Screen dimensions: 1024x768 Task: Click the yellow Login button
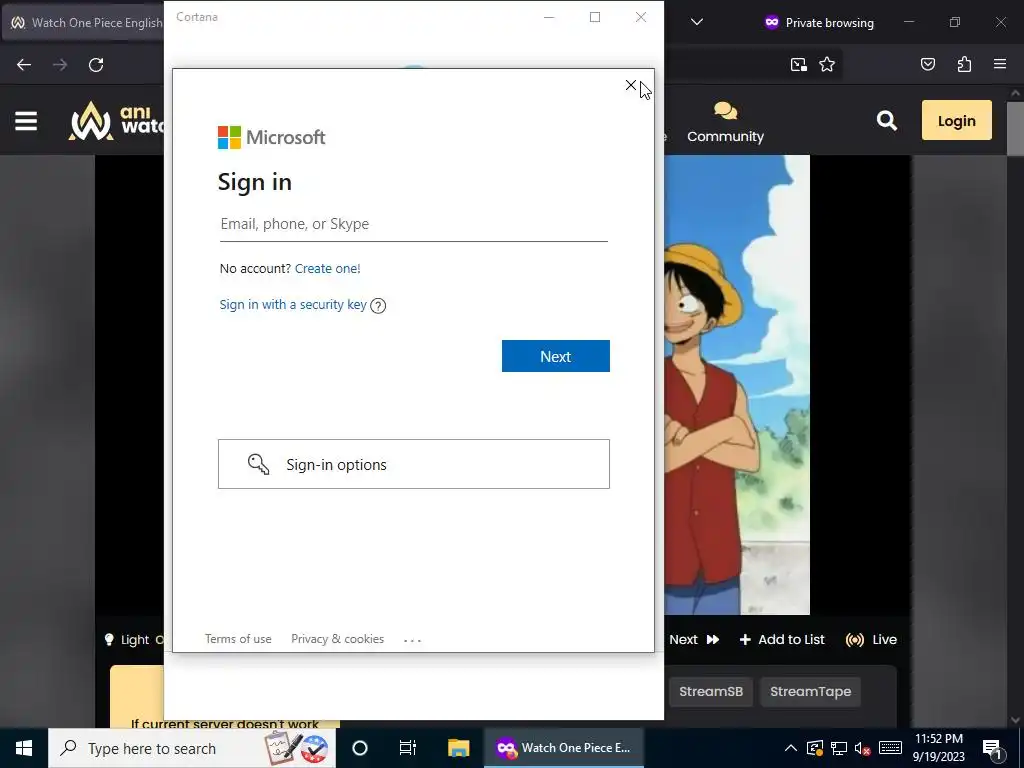[x=956, y=120]
